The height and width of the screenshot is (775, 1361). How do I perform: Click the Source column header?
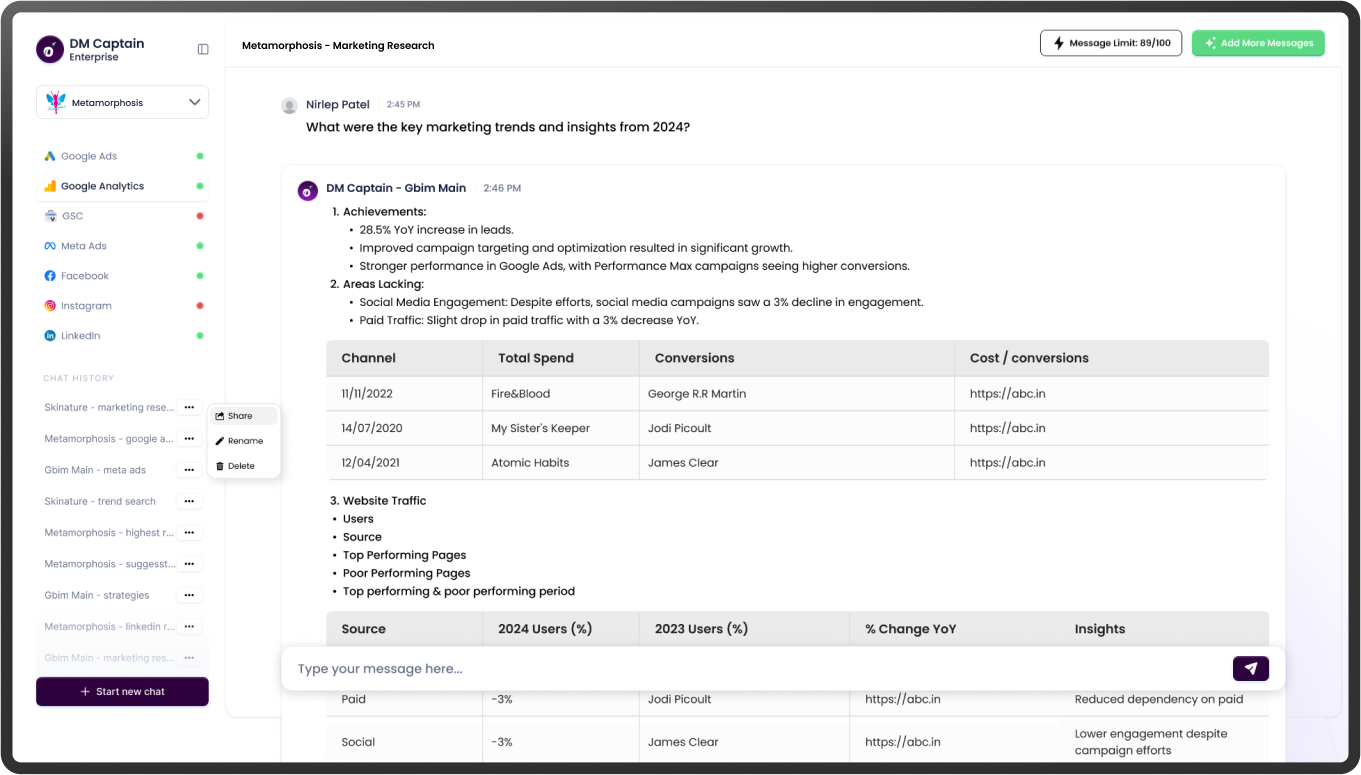363,629
